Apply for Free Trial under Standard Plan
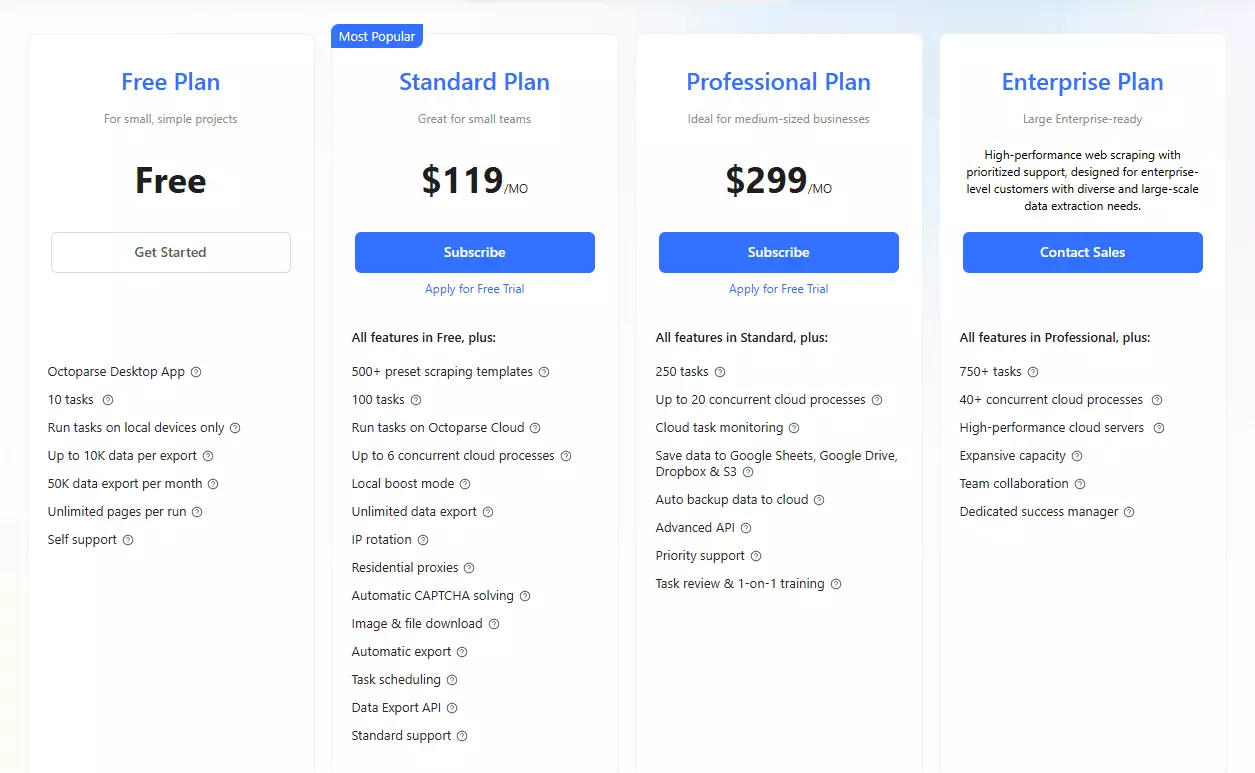 pyautogui.click(x=475, y=289)
